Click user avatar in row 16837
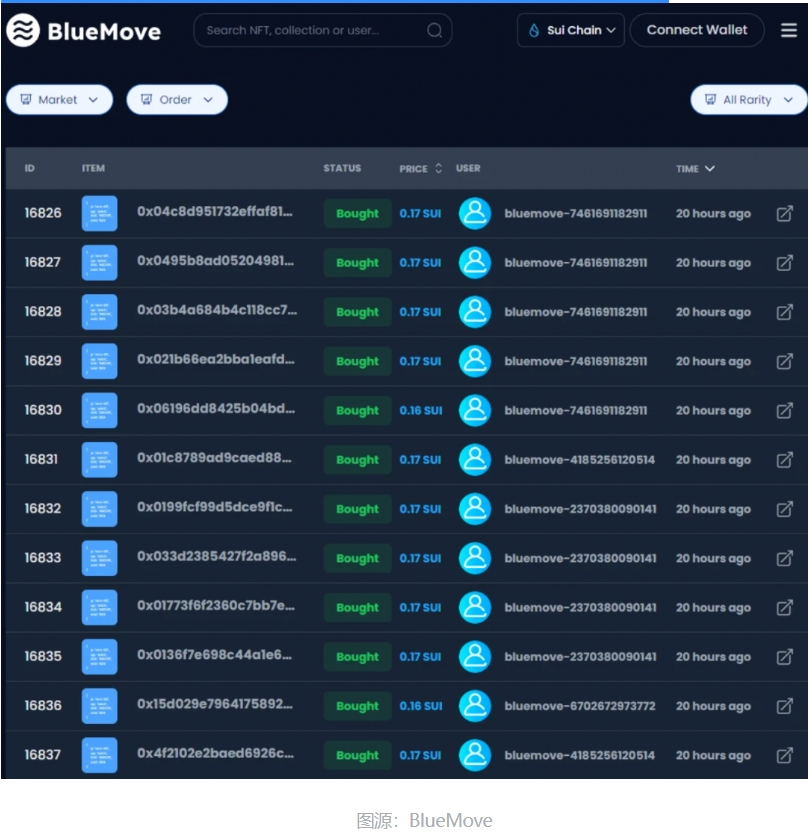 pyautogui.click(x=475, y=755)
